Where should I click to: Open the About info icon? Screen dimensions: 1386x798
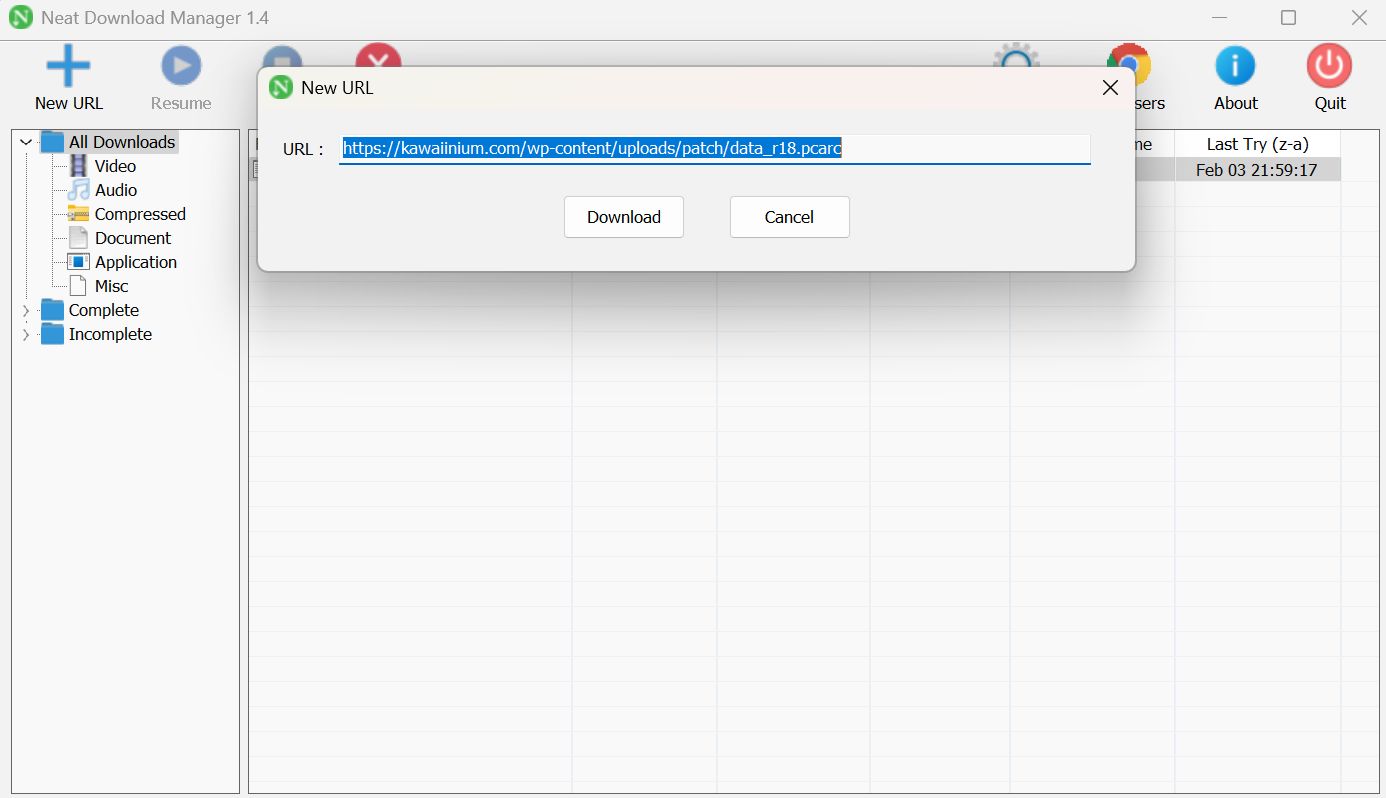tap(1235, 66)
